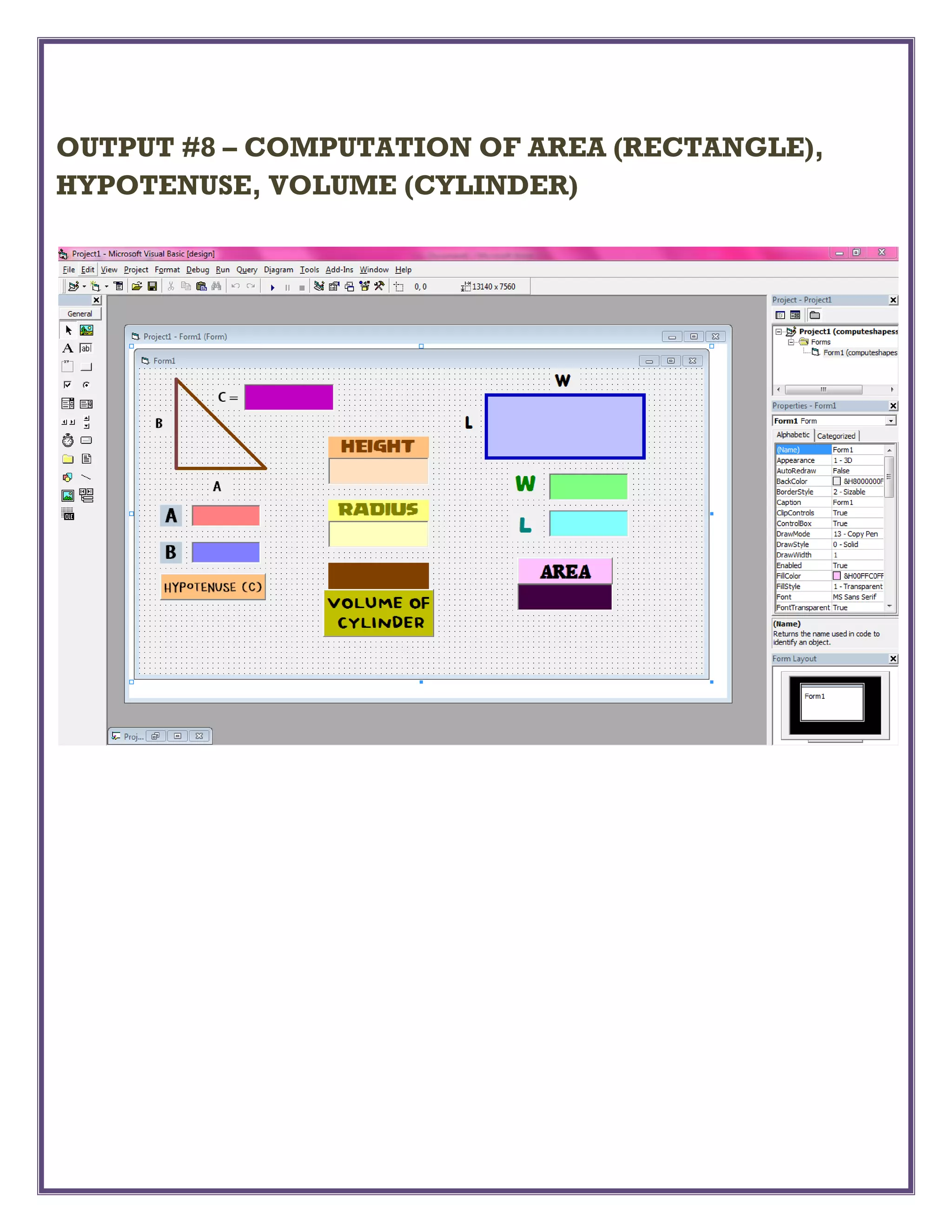The width and height of the screenshot is (952, 1232).
Task: Select the Label control tool
Action: tap(68, 348)
